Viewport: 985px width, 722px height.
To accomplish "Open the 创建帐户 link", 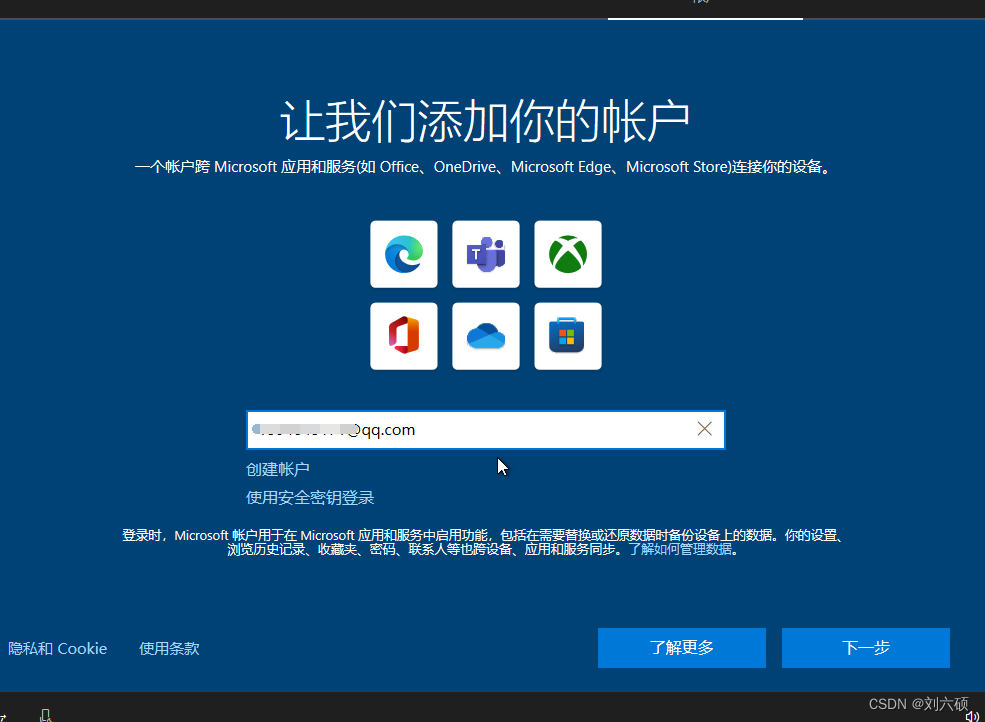I will click(276, 468).
